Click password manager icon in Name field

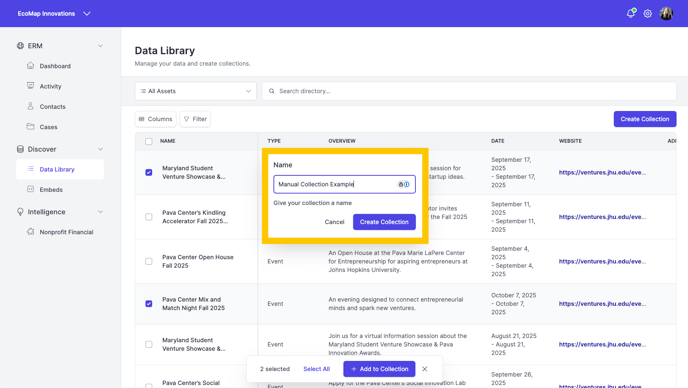pos(404,184)
